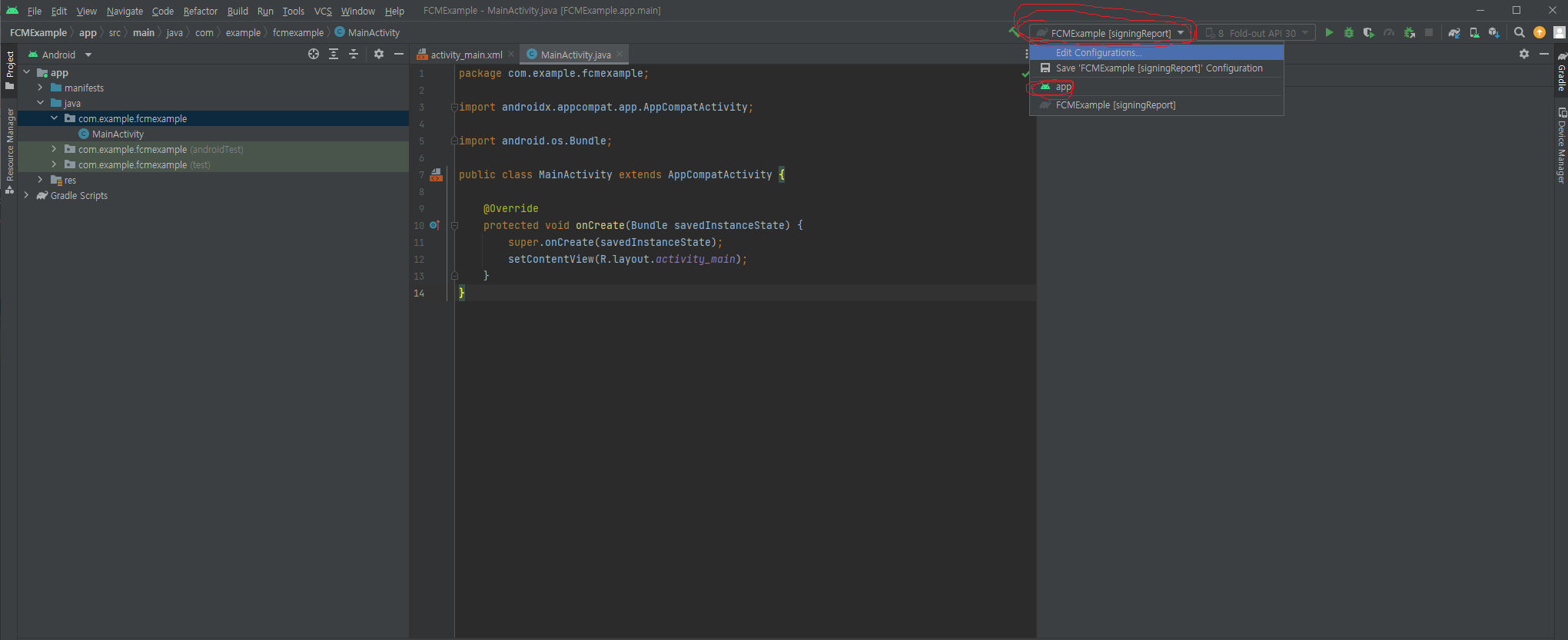Click the gray Stop button

tap(1429, 33)
